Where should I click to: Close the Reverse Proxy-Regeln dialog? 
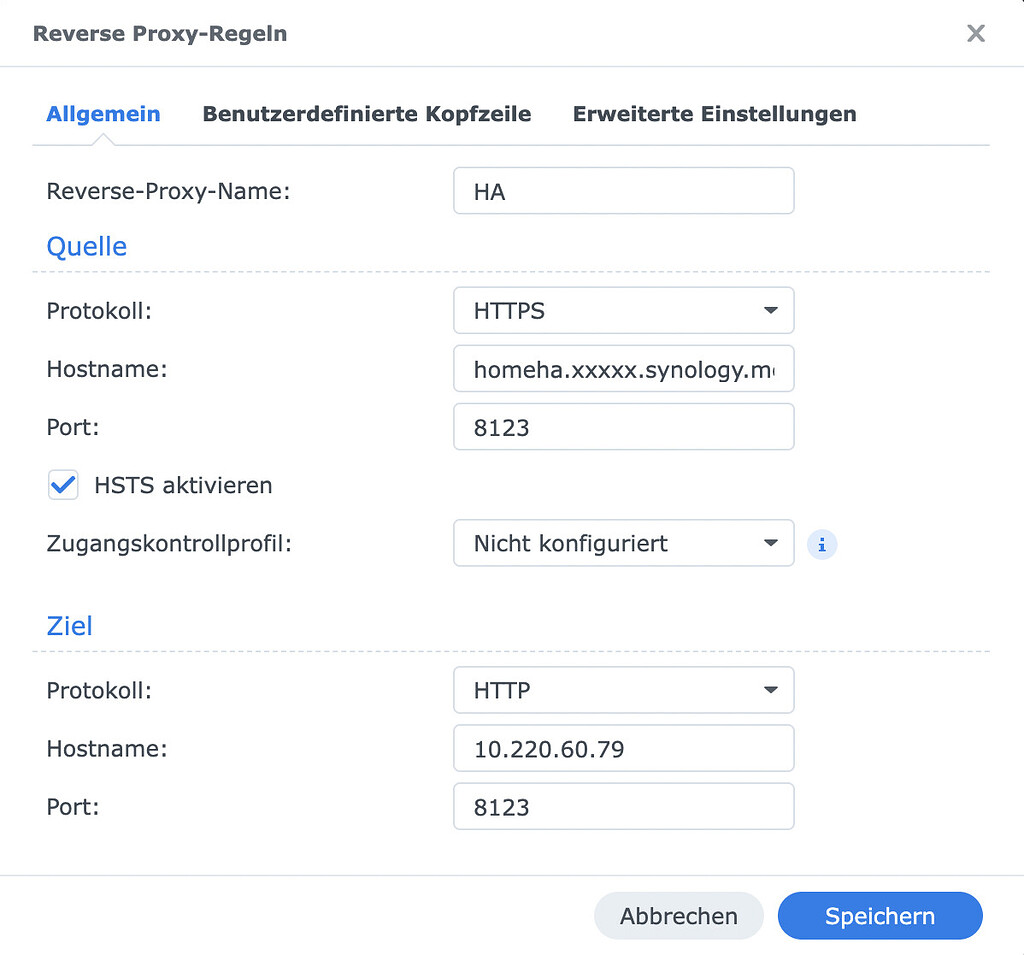pyautogui.click(x=975, y=33)
